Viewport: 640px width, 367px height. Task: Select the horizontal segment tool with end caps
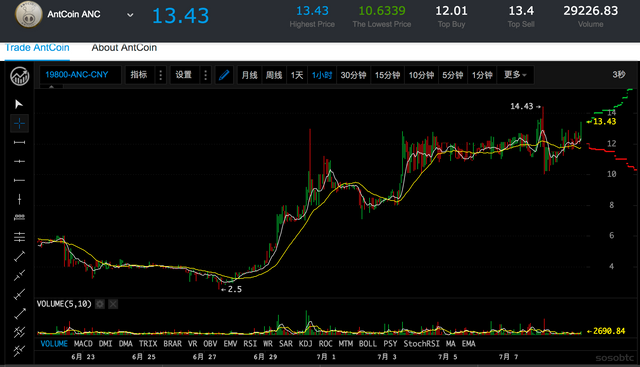click(19, 142)
